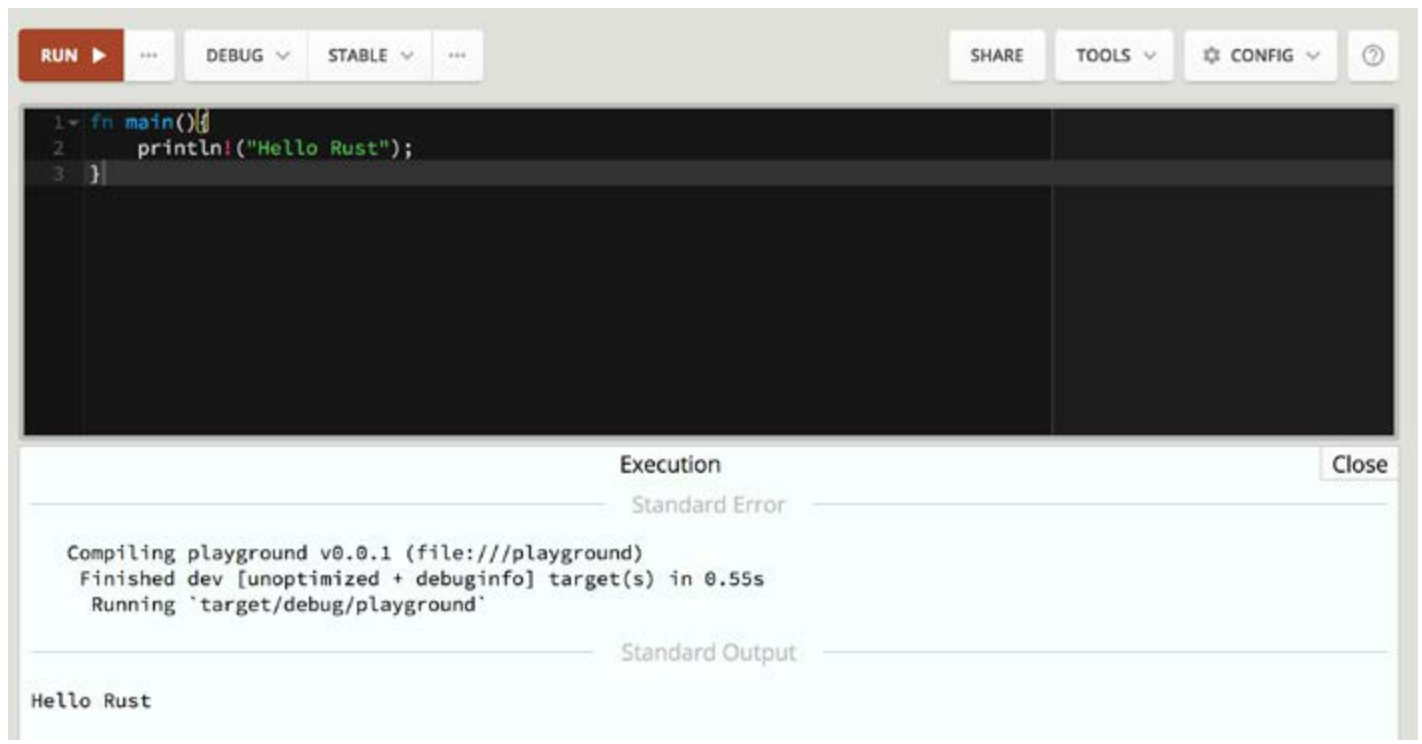
Task: Open the TOOLS menu
Action: [x=1114, y=56]
